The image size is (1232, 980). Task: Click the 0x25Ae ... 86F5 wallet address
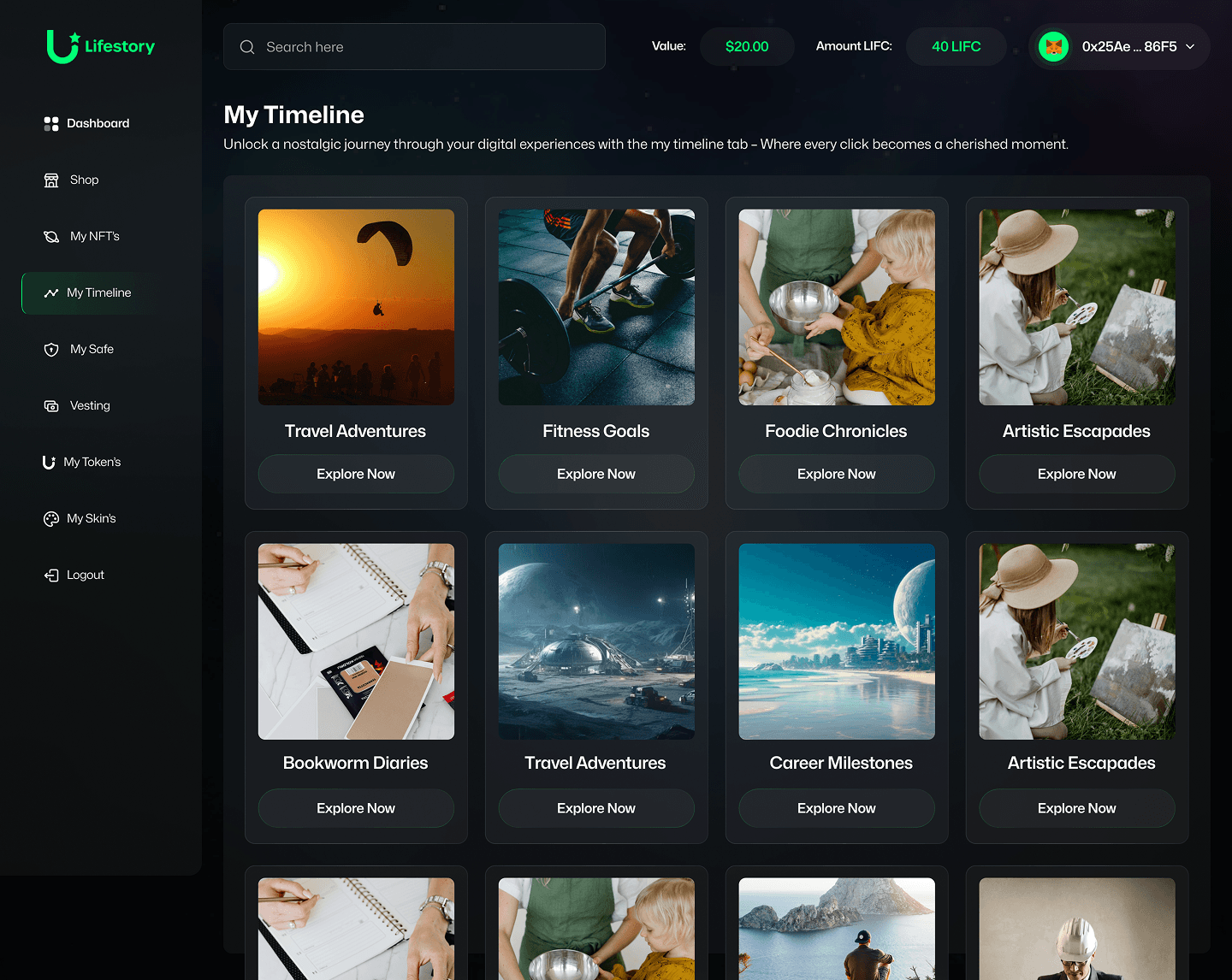[1129, 46]
